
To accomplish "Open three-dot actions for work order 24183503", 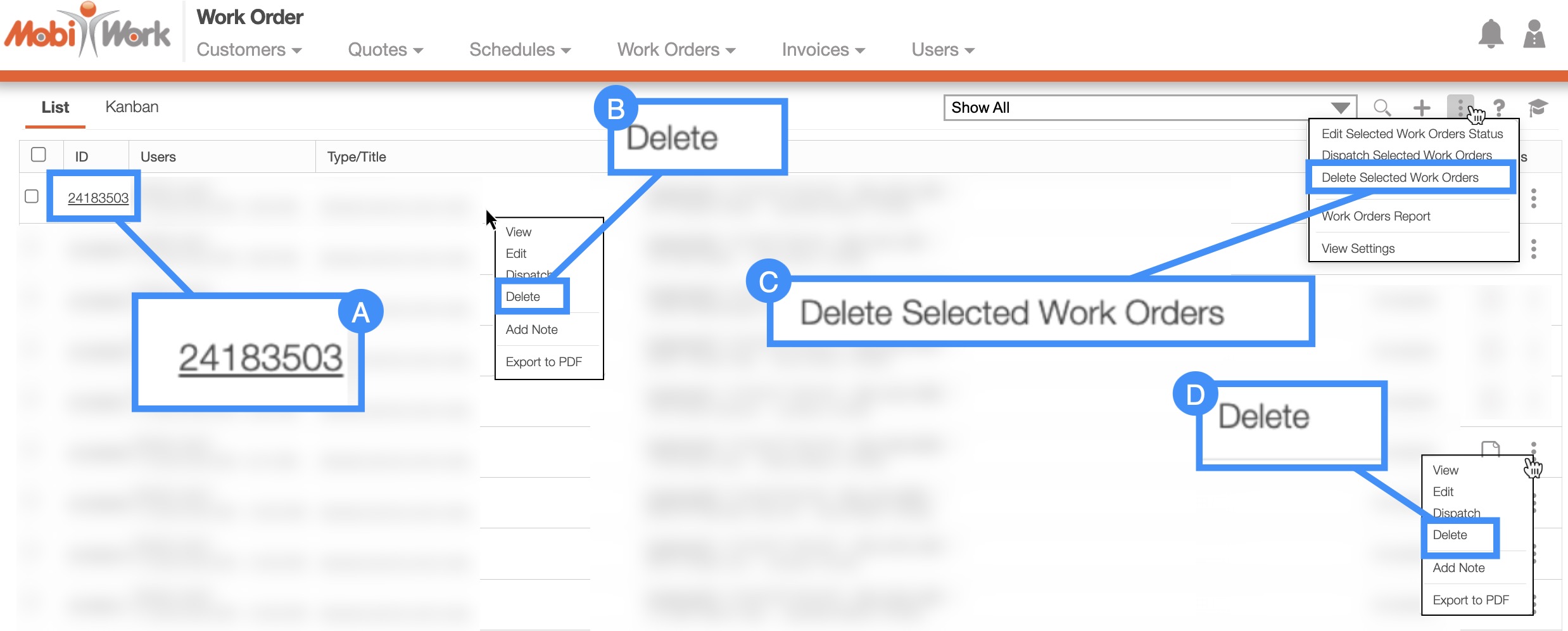I will [1533, 198].
